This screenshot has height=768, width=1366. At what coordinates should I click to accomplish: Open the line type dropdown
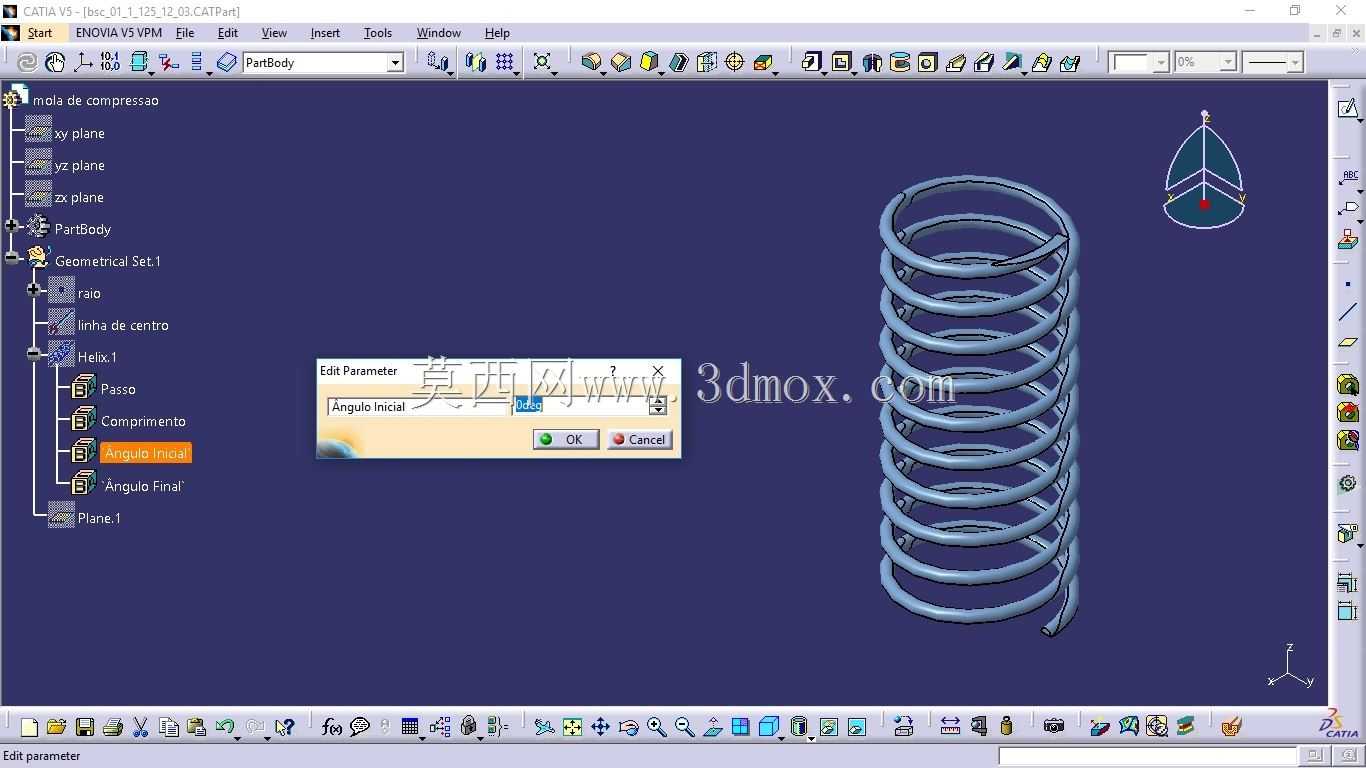coord(1295,63)
